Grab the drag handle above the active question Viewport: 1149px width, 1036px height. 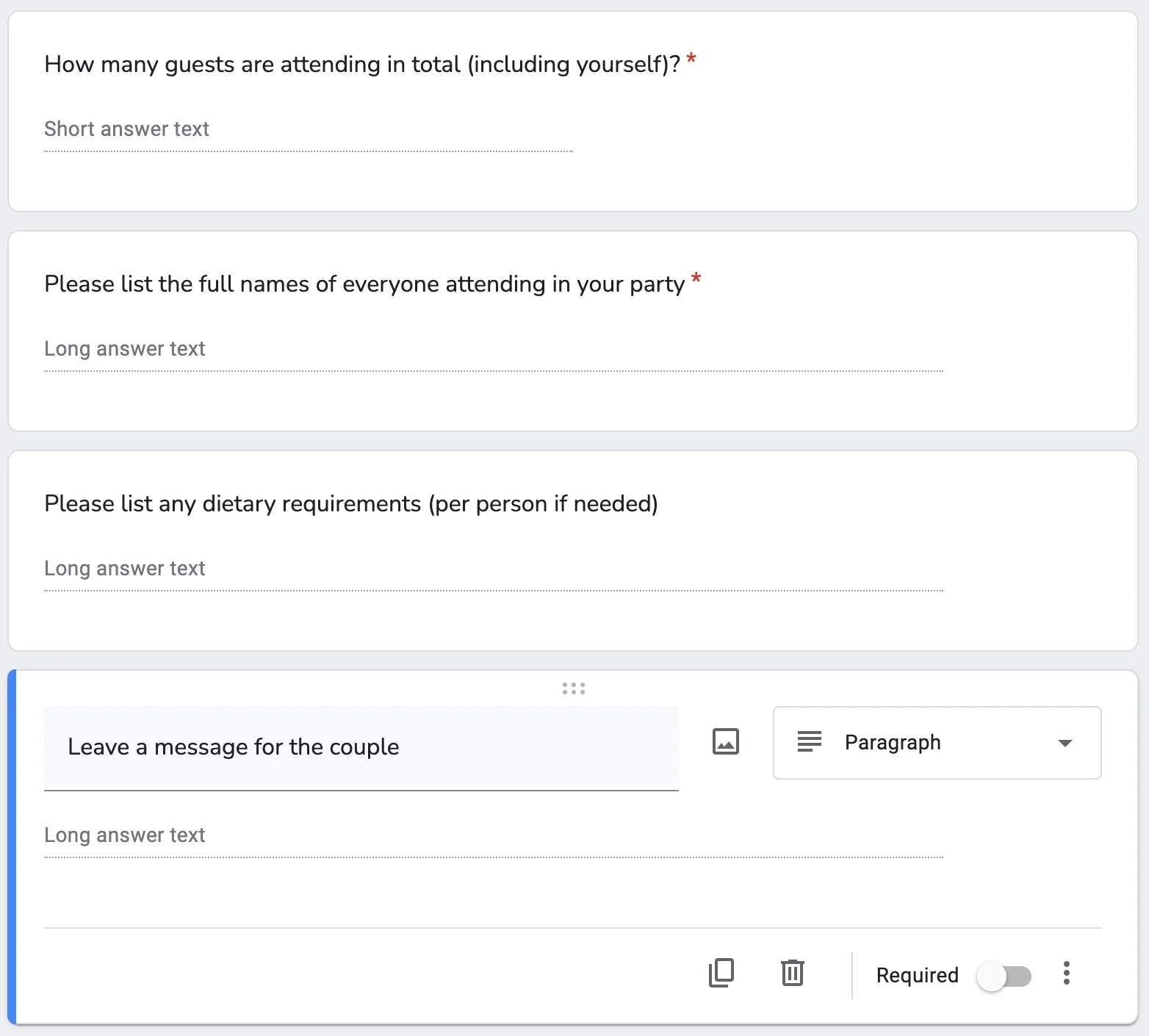pyautogui.click(x=573, y=688)
